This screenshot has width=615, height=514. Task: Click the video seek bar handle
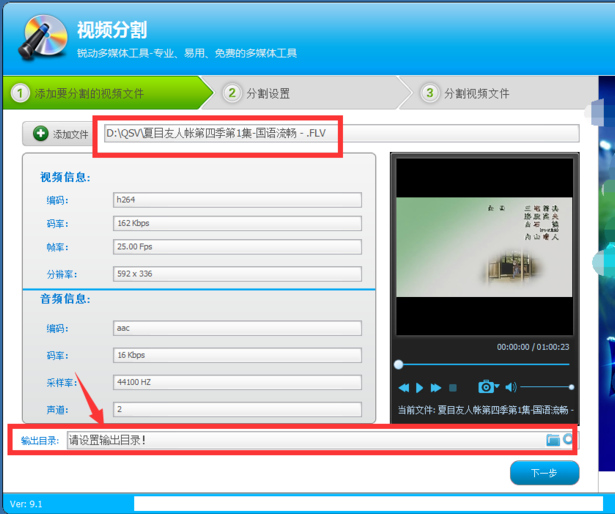tap(398, 365)
